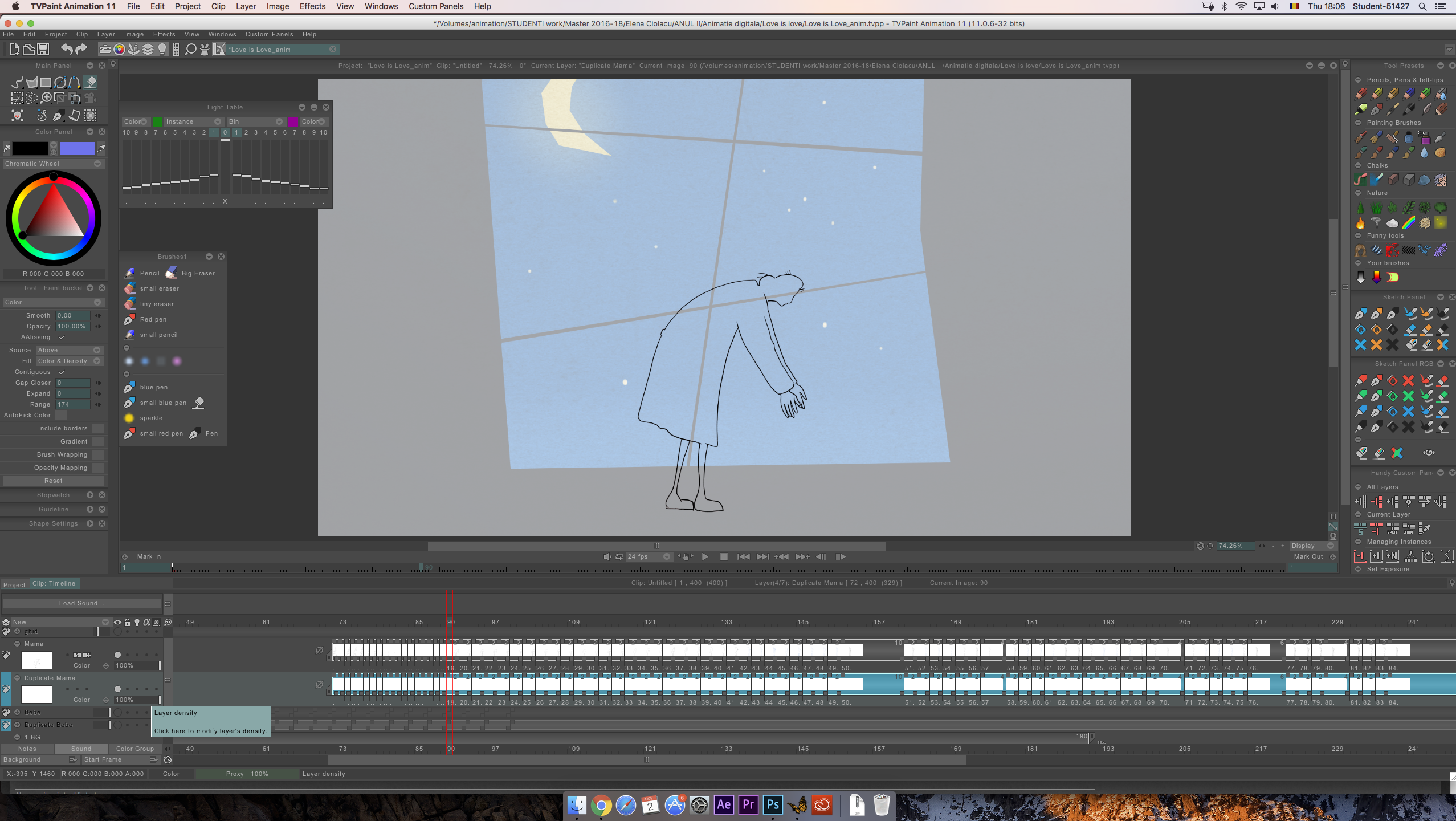Open the Instance dropdown in Light Table
This screenshot has width=1456, height=821.
pyautogui.click(x=193, y=122)
